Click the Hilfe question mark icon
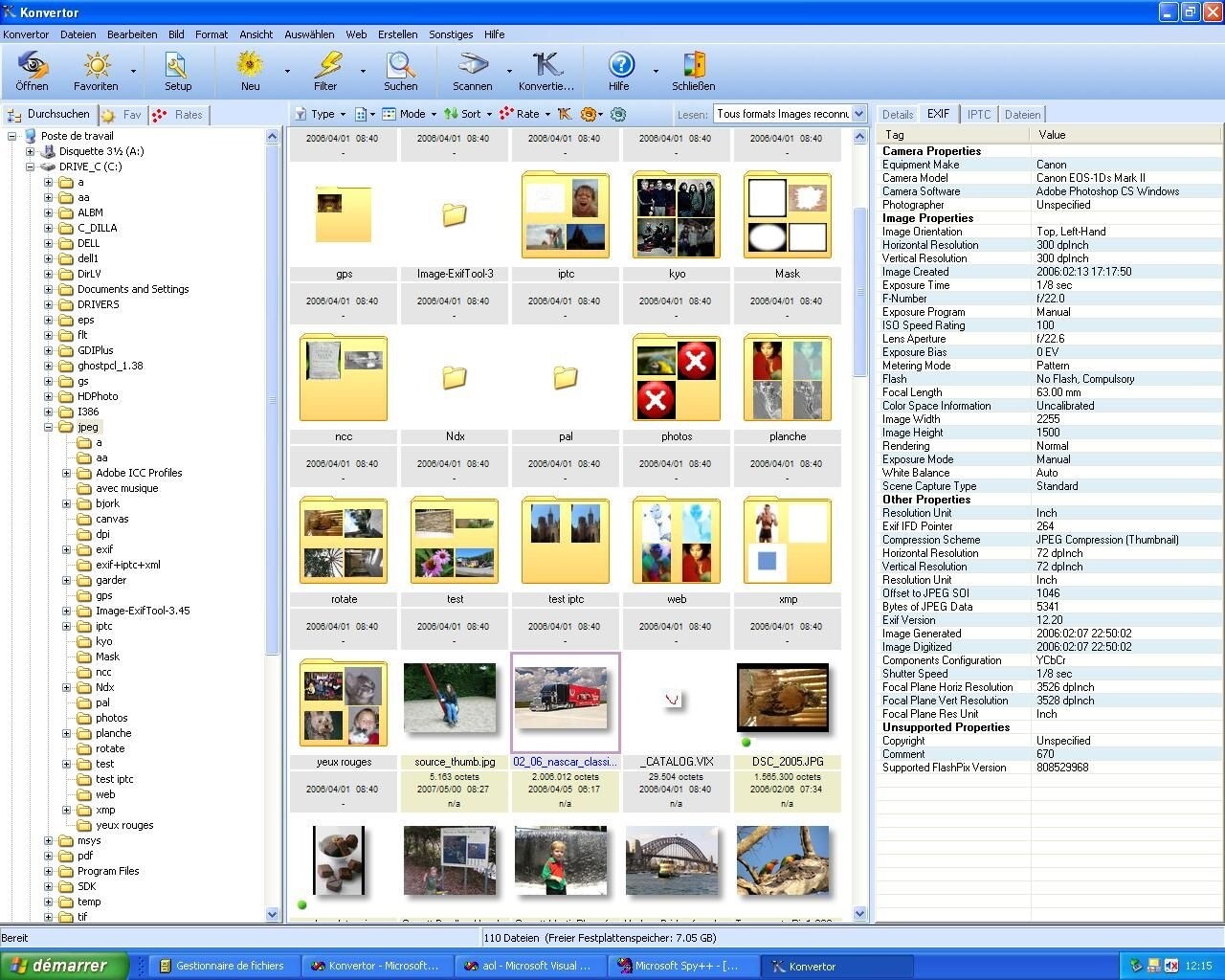This screenshot has height=980, width=1225. pos(620,72)
